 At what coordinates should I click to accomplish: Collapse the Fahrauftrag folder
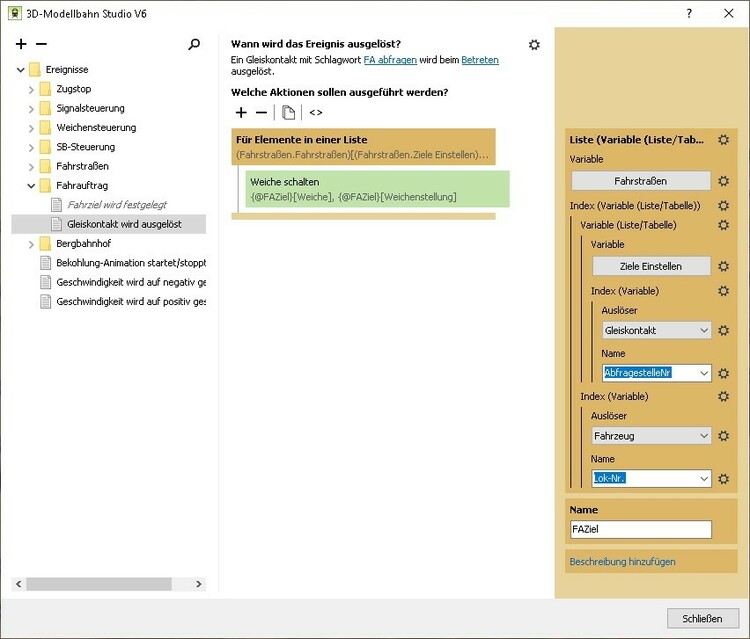click(x=31, y=185)
